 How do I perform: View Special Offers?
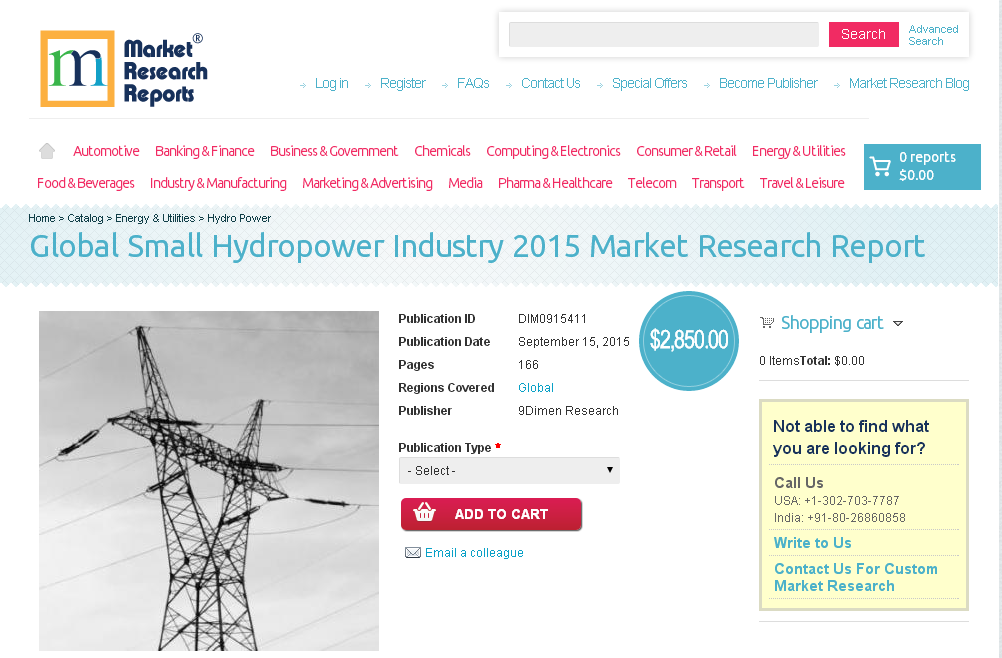pyautogui.click(x=649, y=84)
